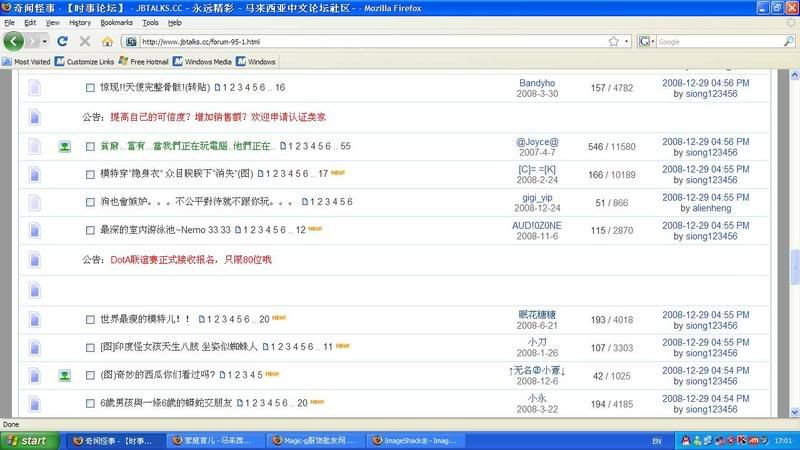Tick the checkbox for the 194 / 4185 thread
The height and width of the screenshot is (450, 800).
pos(90,403)
